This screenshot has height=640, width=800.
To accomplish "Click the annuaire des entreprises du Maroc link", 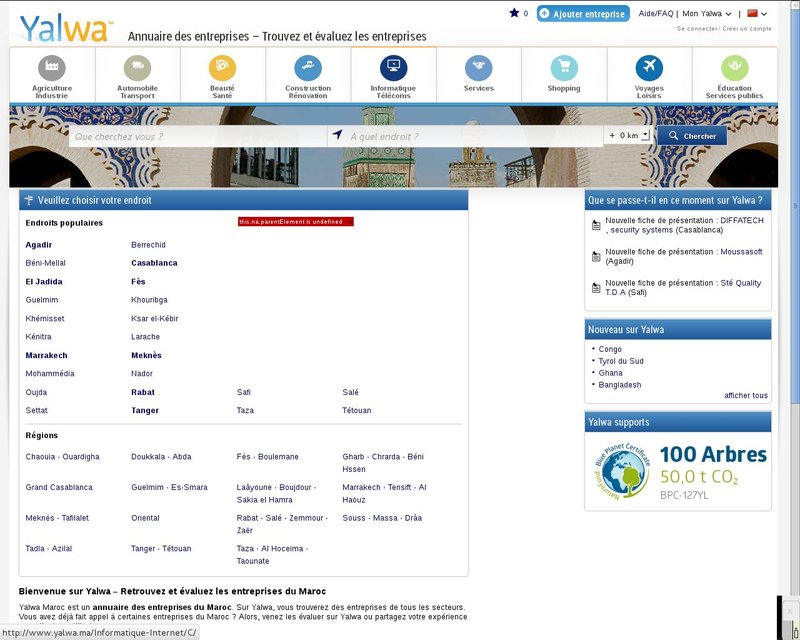I will [x=162, y=607].
